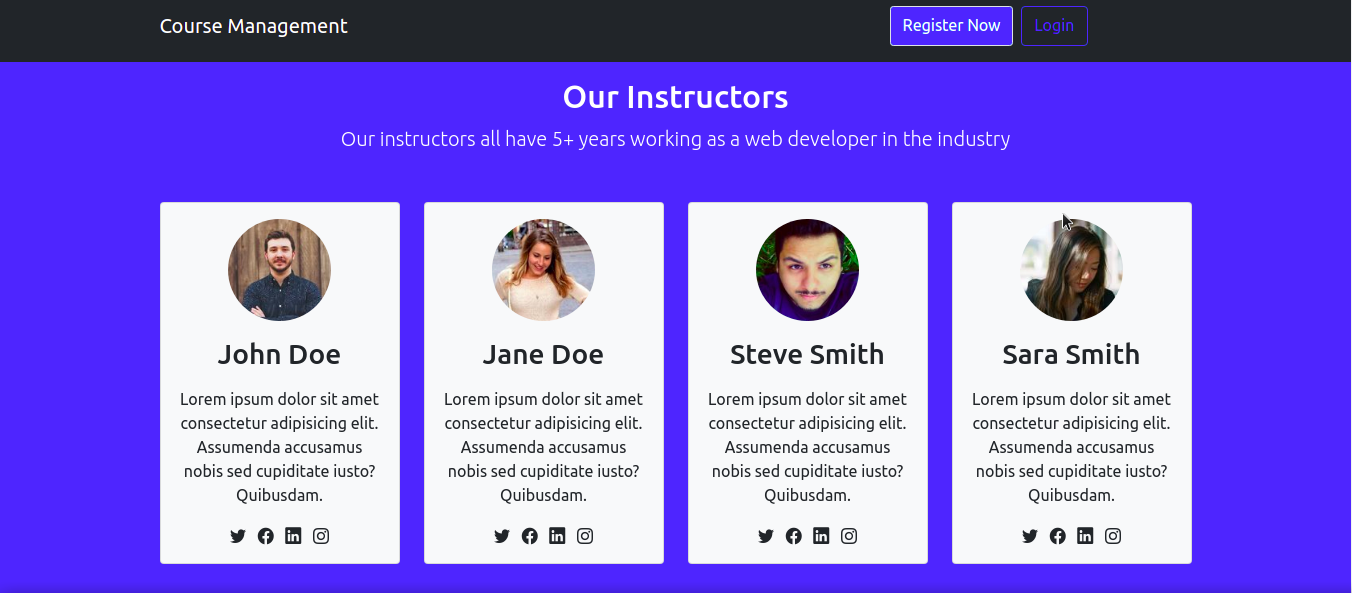1352x593 pixels.
Task: Open Sara Smith's Instagram icon
Action: tap(1113, 536)
